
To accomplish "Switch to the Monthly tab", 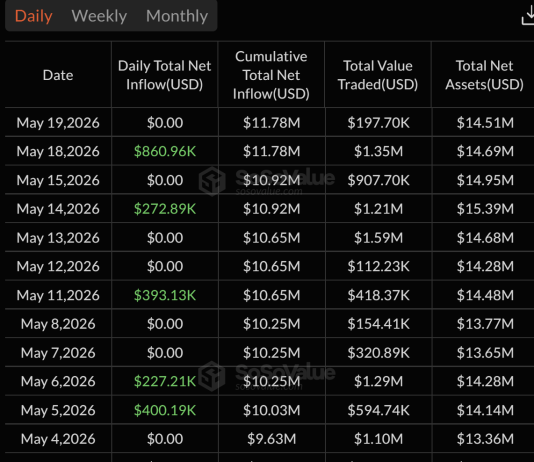I will point(177,16).
